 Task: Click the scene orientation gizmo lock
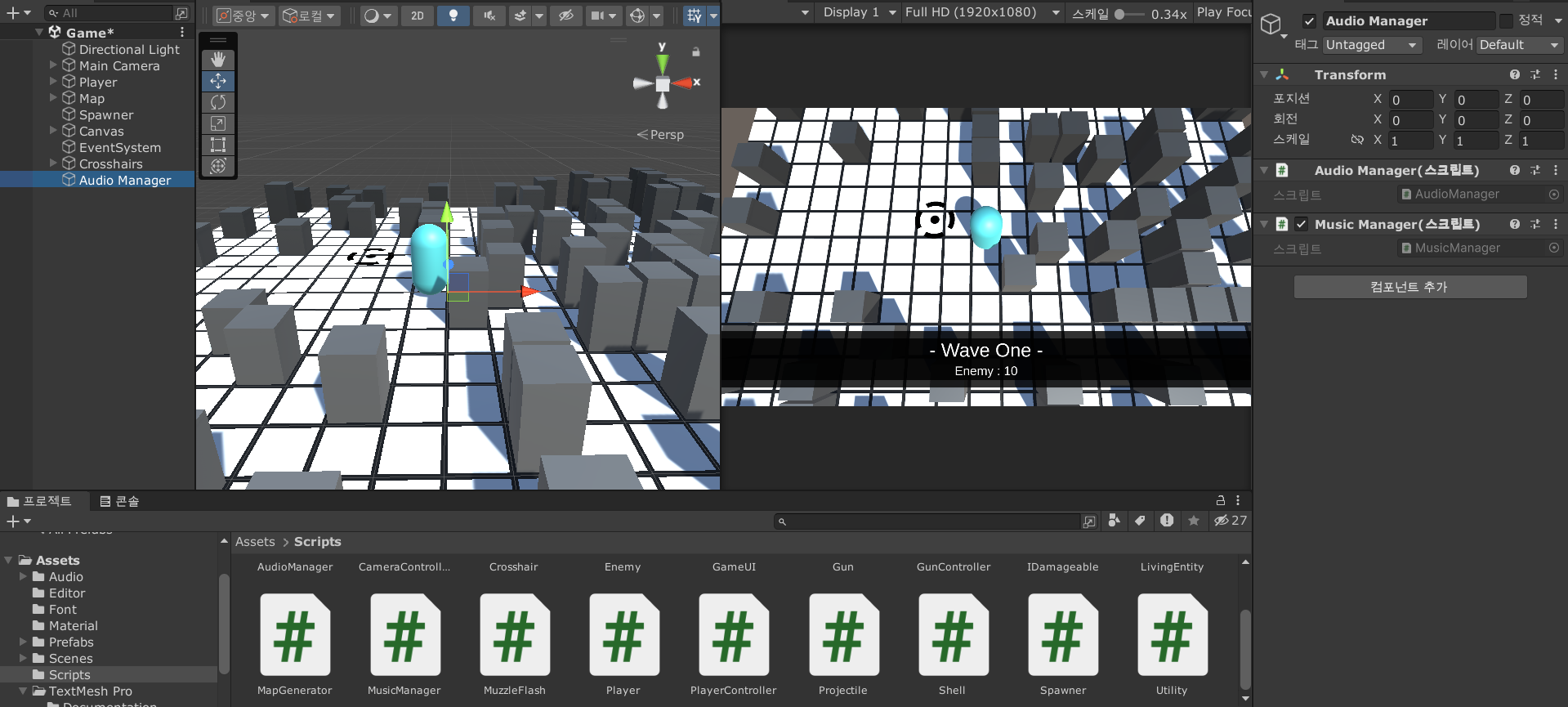pyautogui.click(x=696, y=51)
